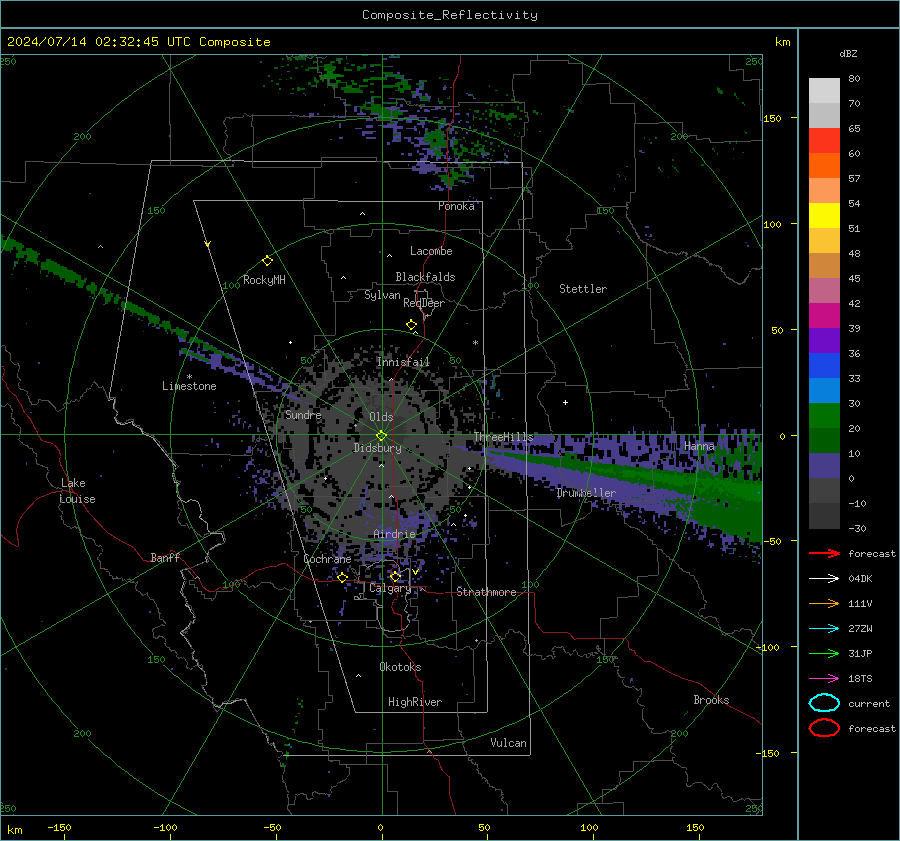This screenshot has height=841, width=900.
Task: Click the Sylvan town label
Action: [x=382, y=295]
